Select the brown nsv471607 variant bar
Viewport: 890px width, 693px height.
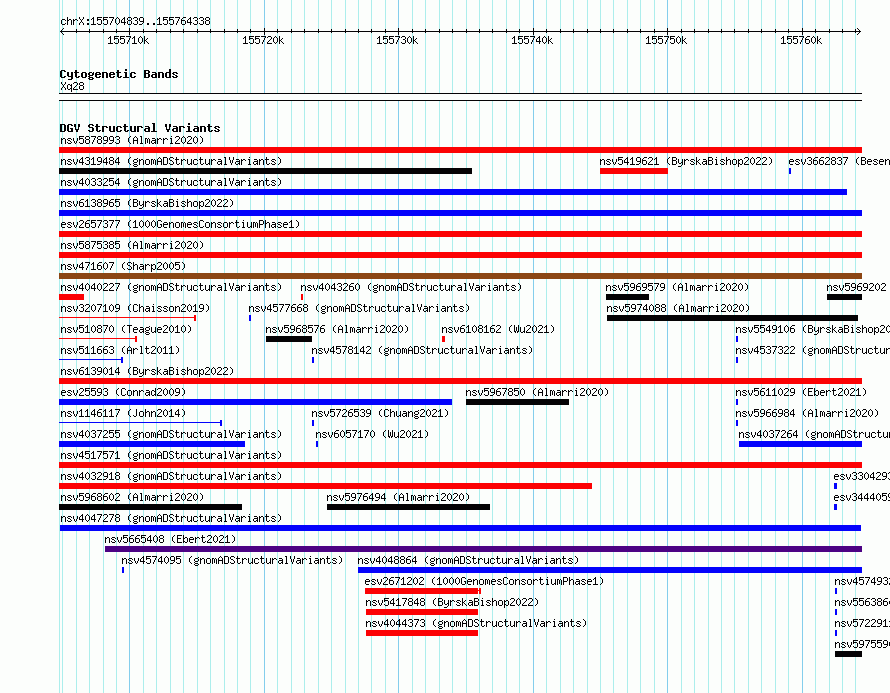(460, 276)
